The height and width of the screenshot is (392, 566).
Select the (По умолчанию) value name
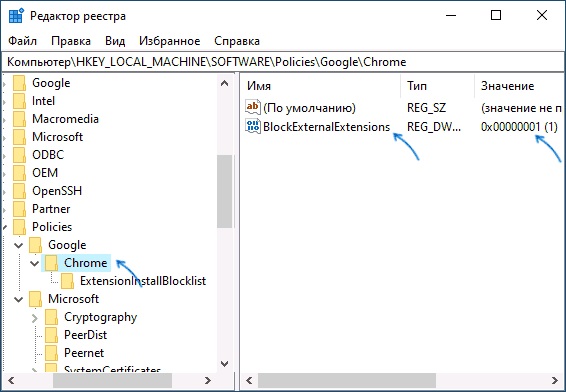coord(309,108)
